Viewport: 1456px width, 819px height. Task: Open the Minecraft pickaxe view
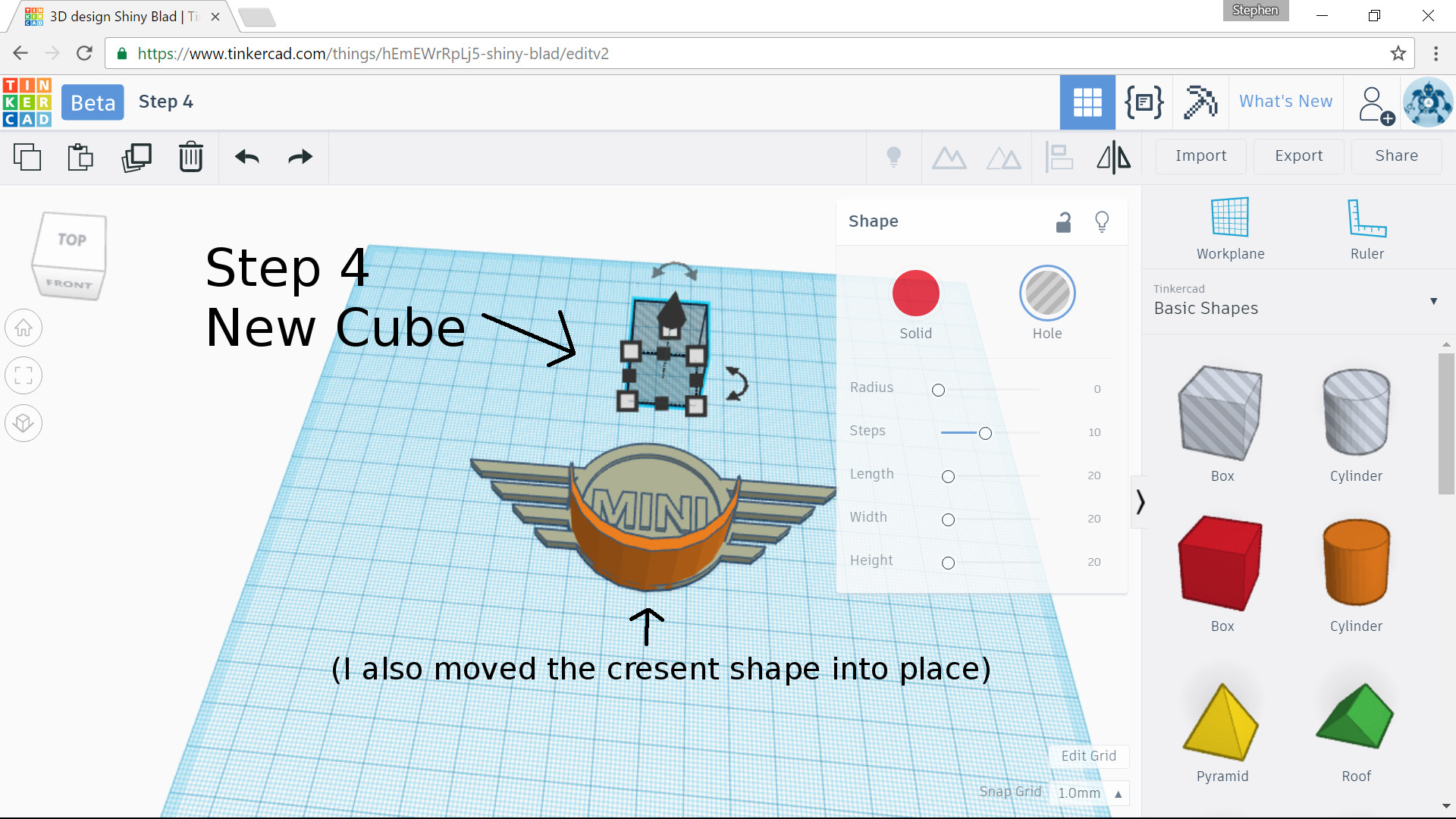tap(1200, 102)
